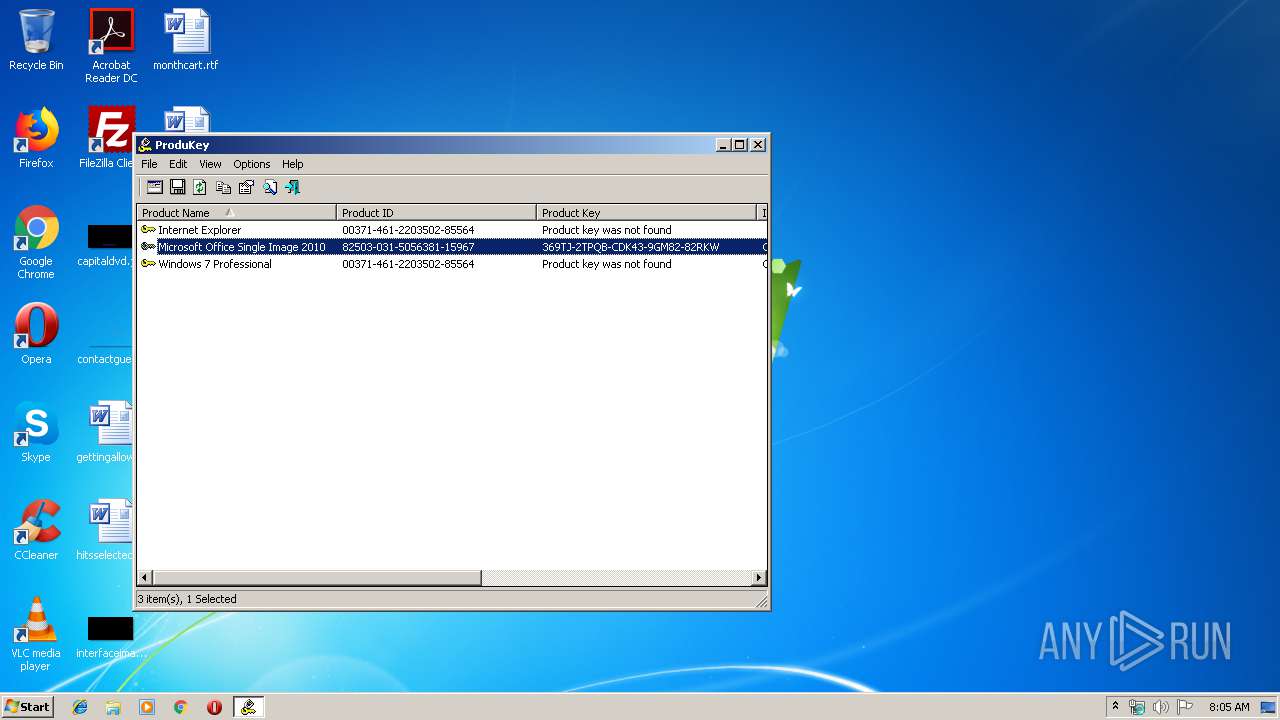Click Show Desktop button
This screenshot has width=1280, height=720.
point(1270,707)
